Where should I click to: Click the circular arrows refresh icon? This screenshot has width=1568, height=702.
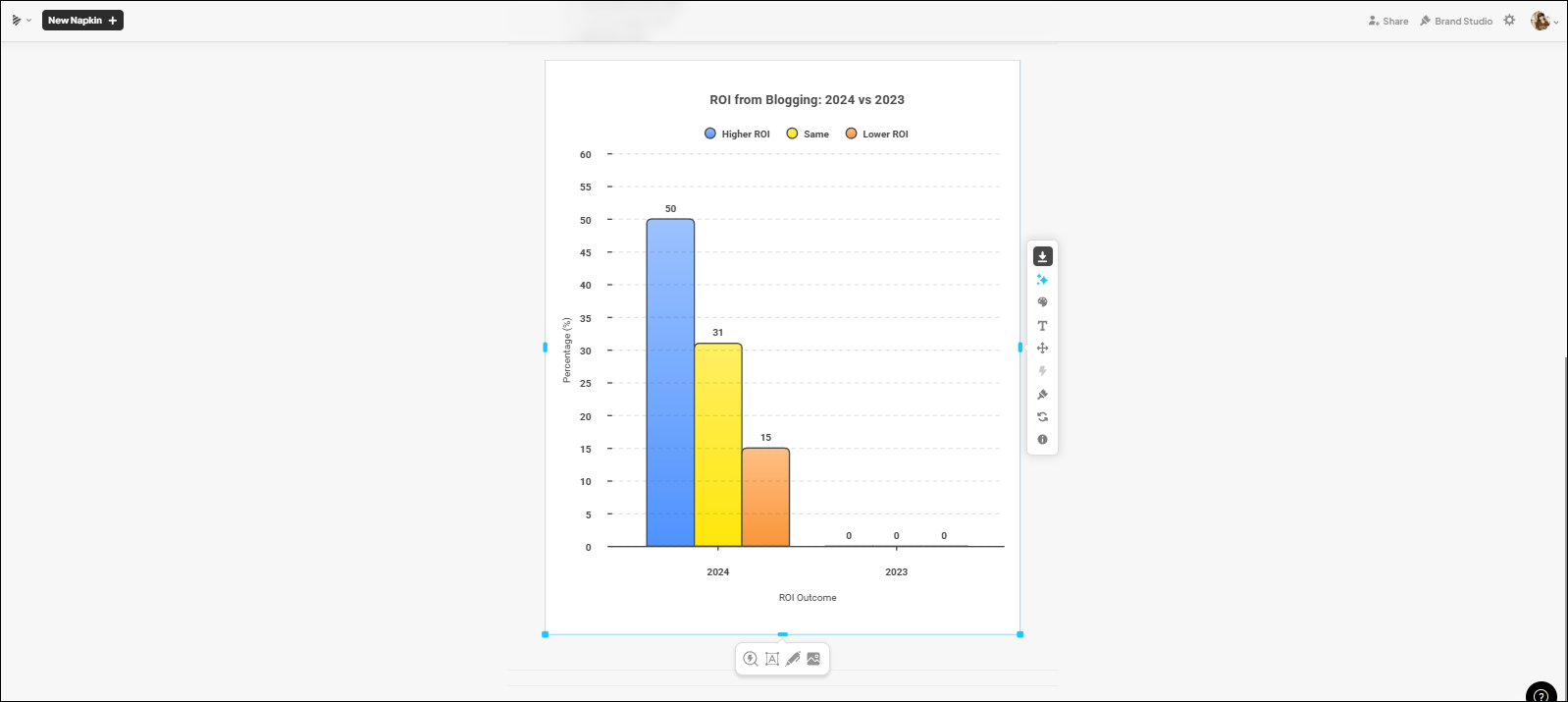pos(1042,417)
